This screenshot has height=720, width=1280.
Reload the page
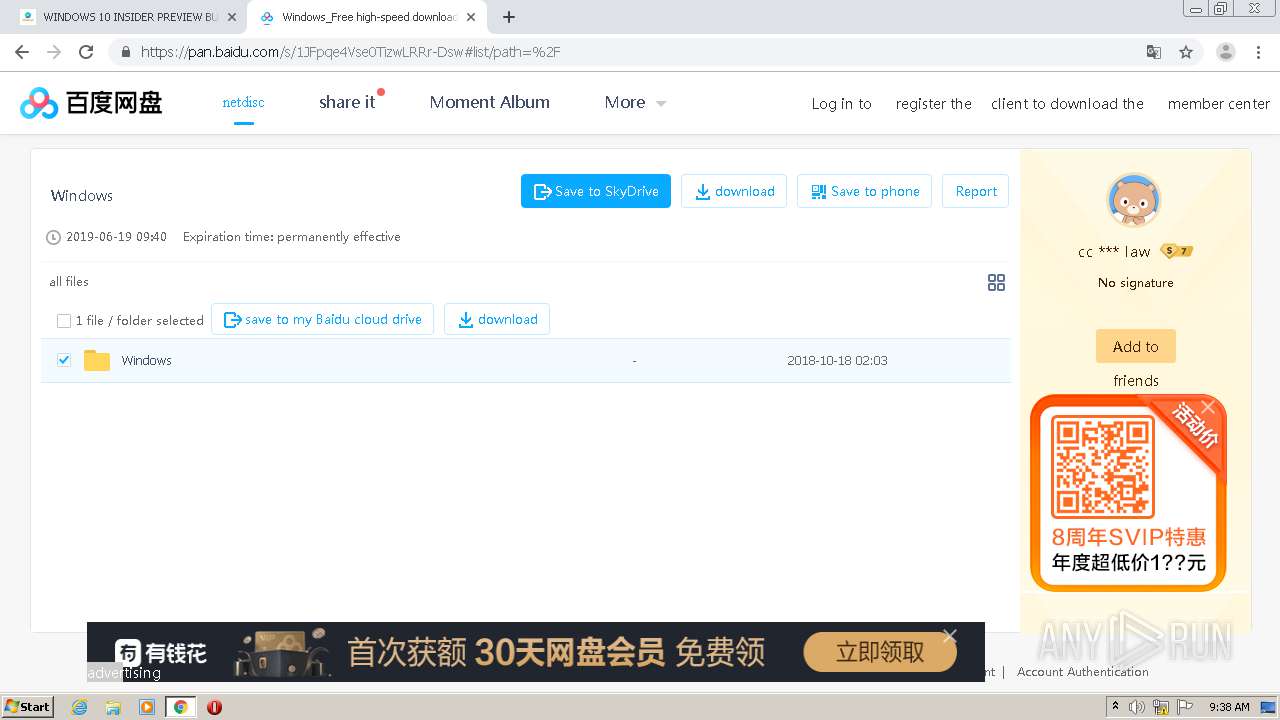click(86, 52)
